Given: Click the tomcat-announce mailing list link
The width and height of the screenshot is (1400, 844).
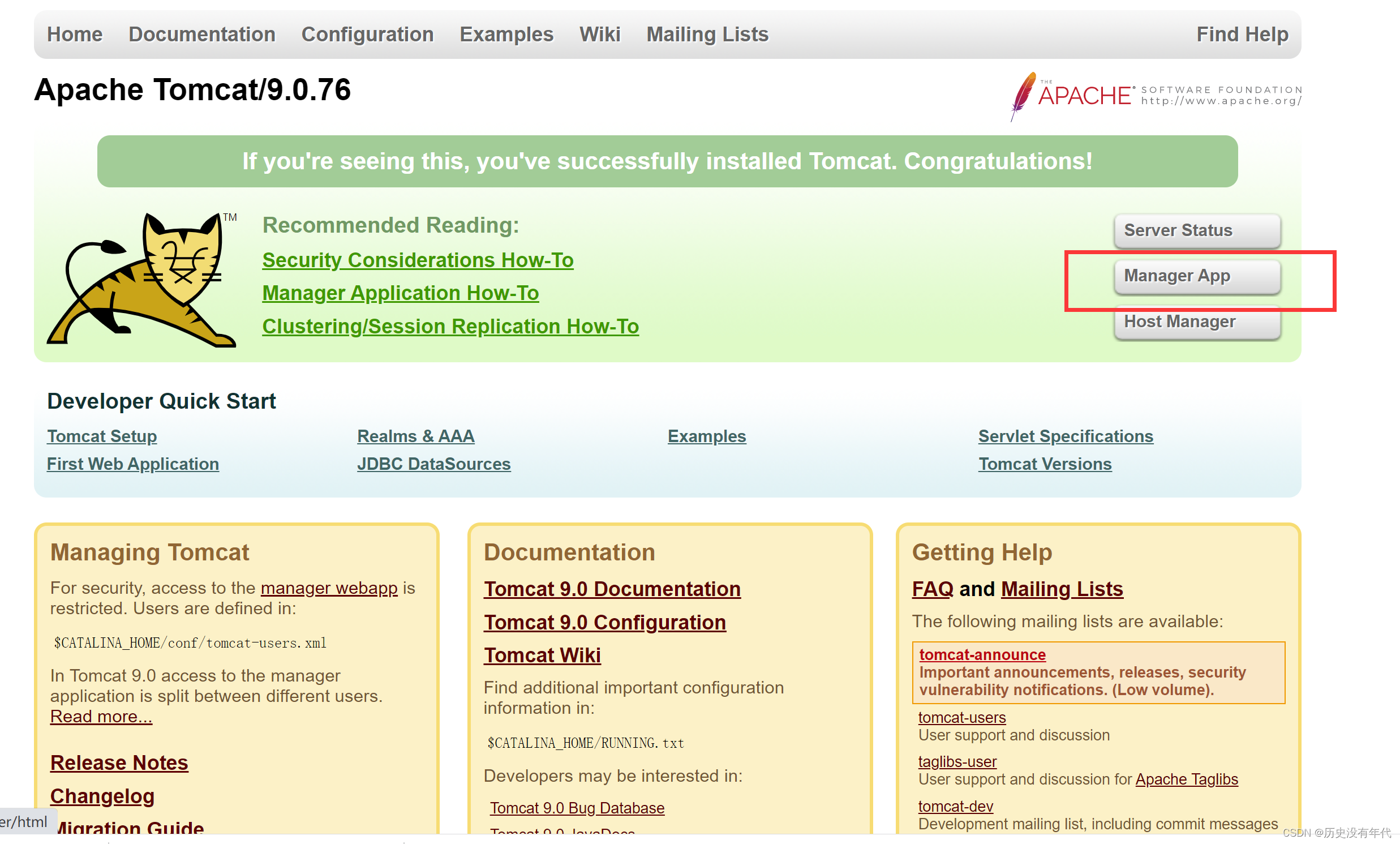Looking at the screenshot, I should click(x=982, y=655).
